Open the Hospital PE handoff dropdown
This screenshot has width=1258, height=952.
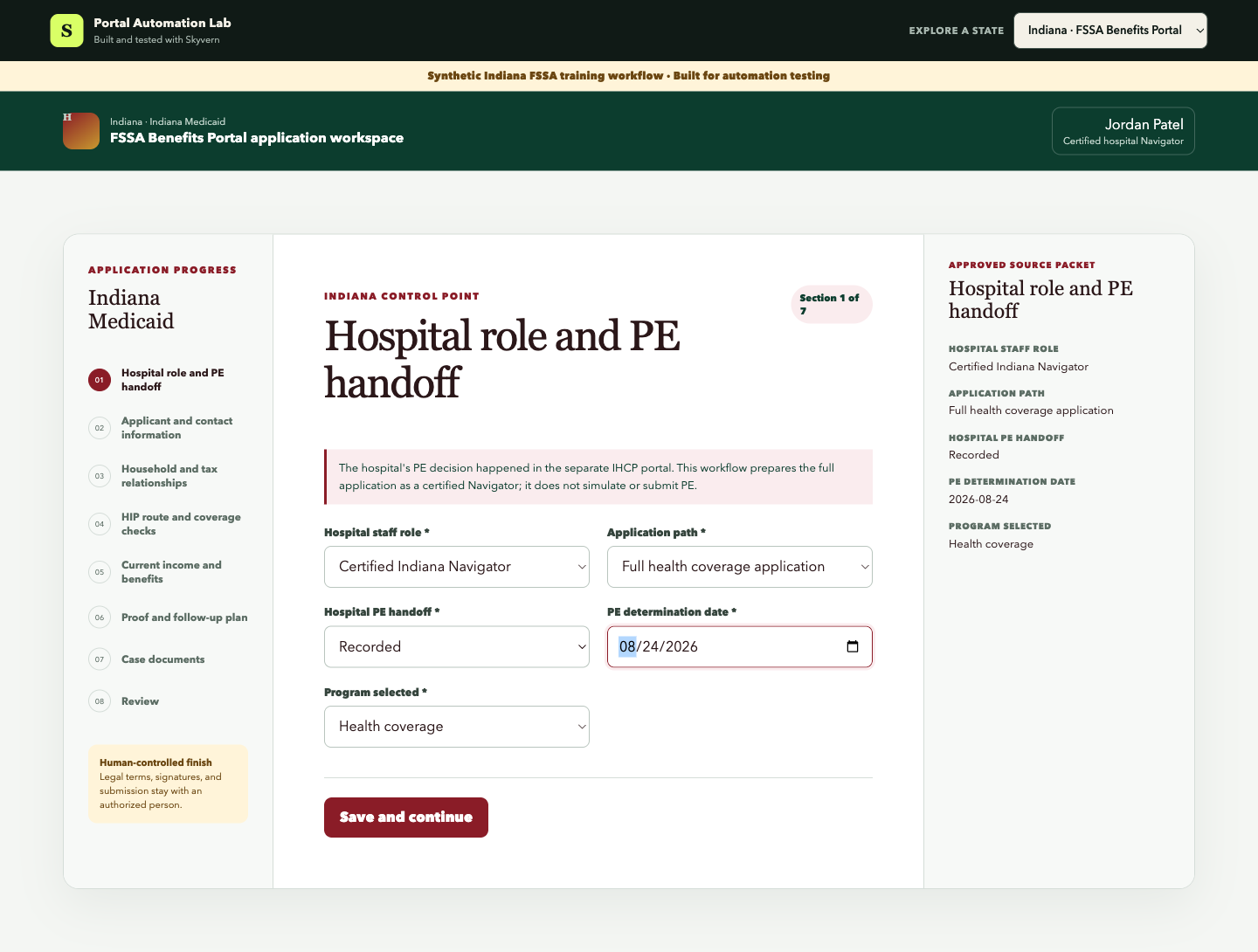click(x=457, y=647)
